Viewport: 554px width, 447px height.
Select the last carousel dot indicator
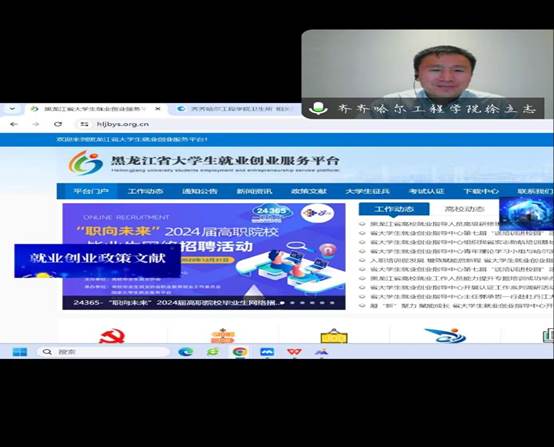332,303
